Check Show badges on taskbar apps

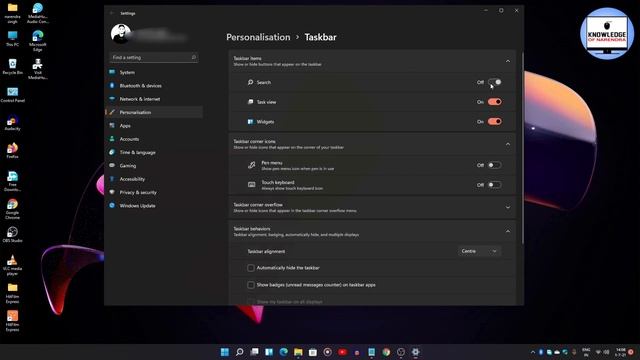251,285
